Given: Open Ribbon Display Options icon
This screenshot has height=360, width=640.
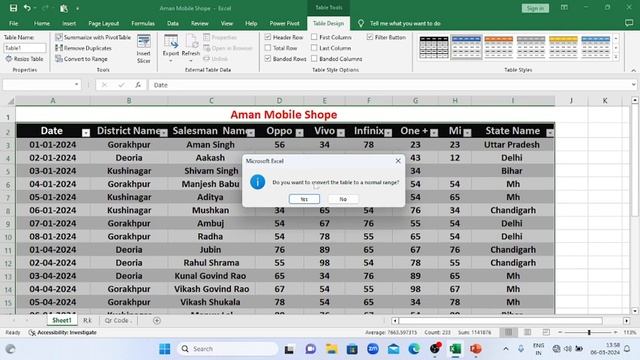Looking at the screenshot, I should (x=564, y=8).
